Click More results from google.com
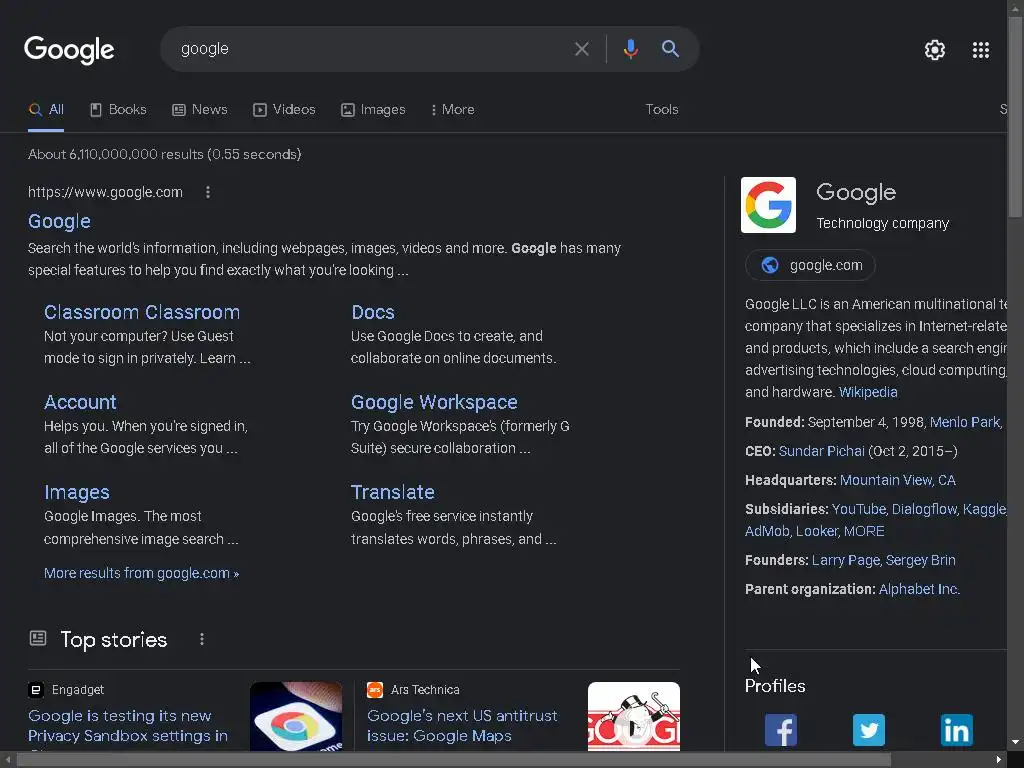This screenshot has height=768, width=1024. (x=141, y=573)
